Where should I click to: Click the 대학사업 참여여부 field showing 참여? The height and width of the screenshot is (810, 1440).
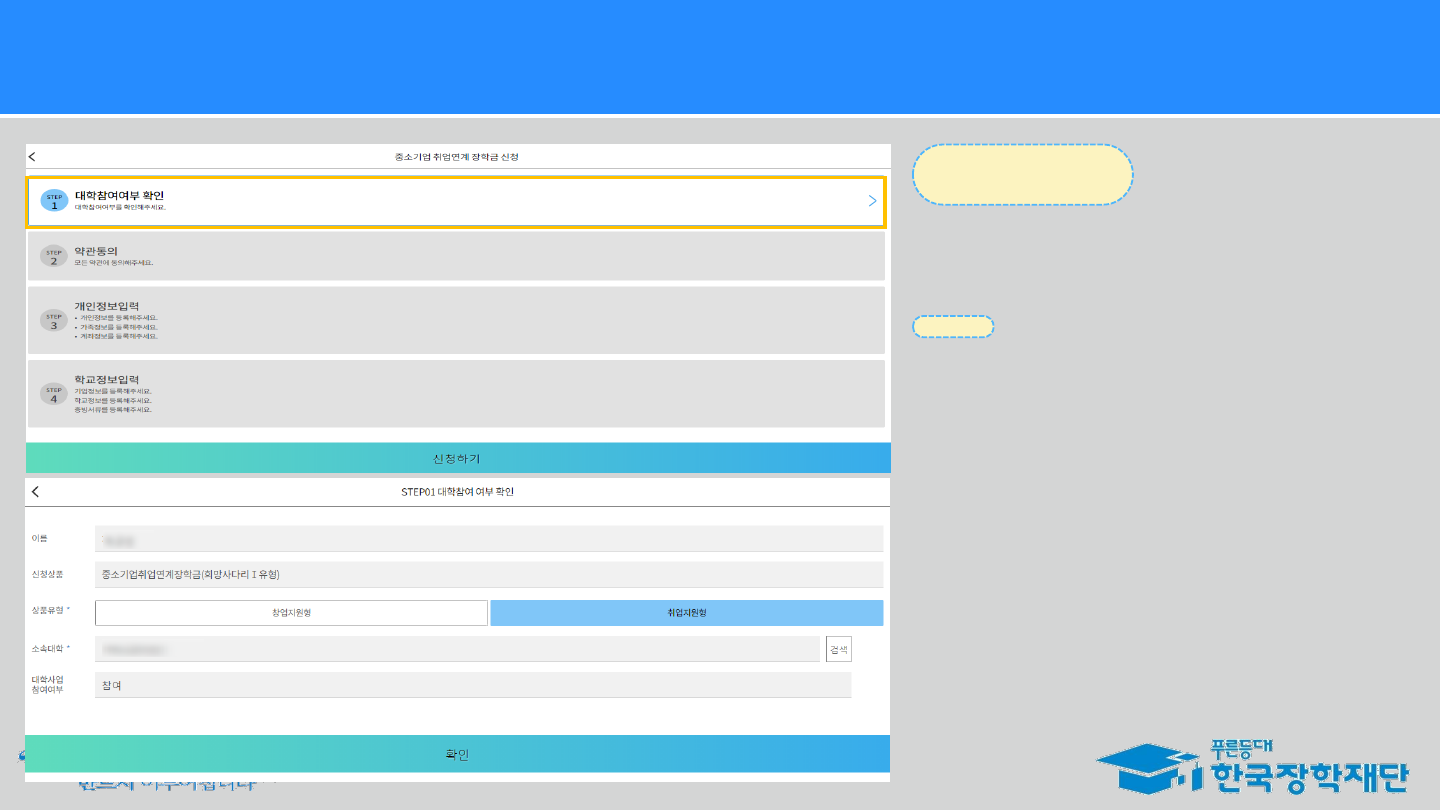pyautogui.click(x=472, y=685)
